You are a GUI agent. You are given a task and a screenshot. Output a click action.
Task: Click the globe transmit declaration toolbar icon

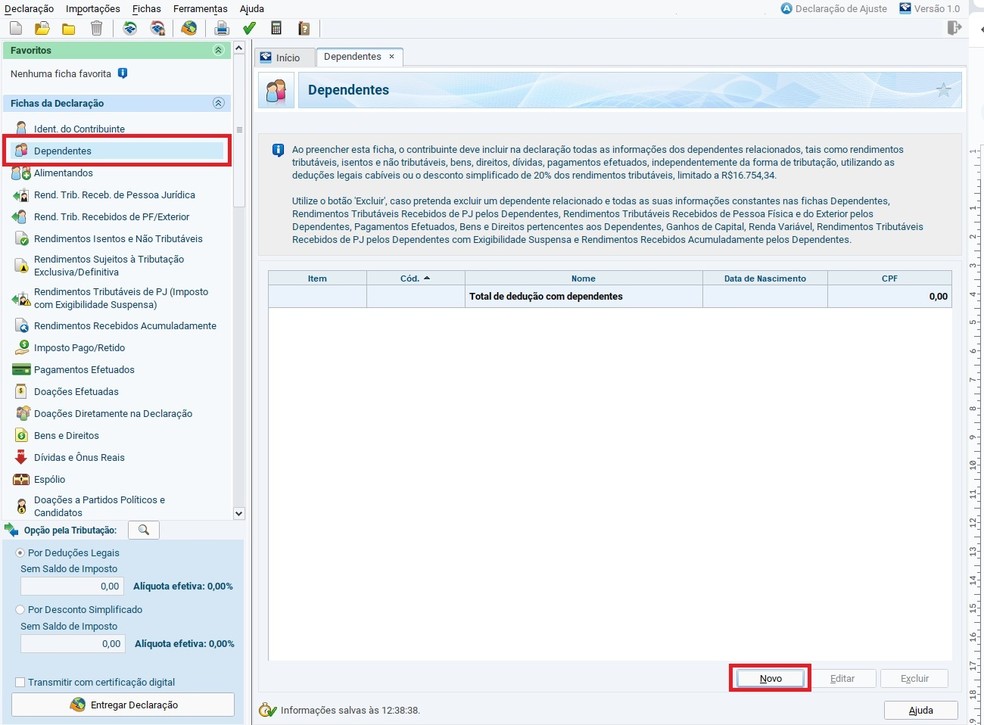pos(189,28)
